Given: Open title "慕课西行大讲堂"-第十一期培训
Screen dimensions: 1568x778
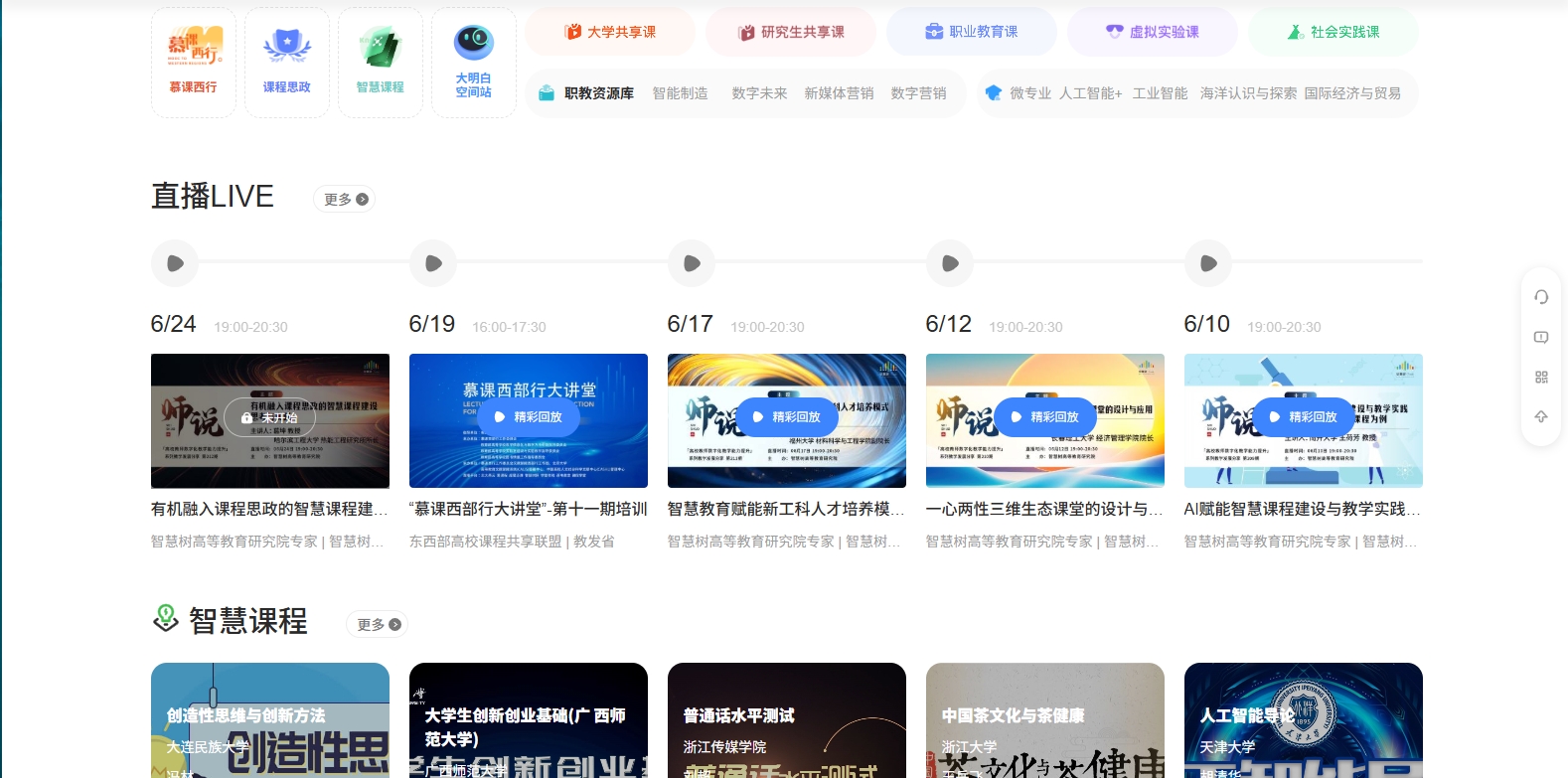Looking at the screenshot, I should [x=529, y=509].
